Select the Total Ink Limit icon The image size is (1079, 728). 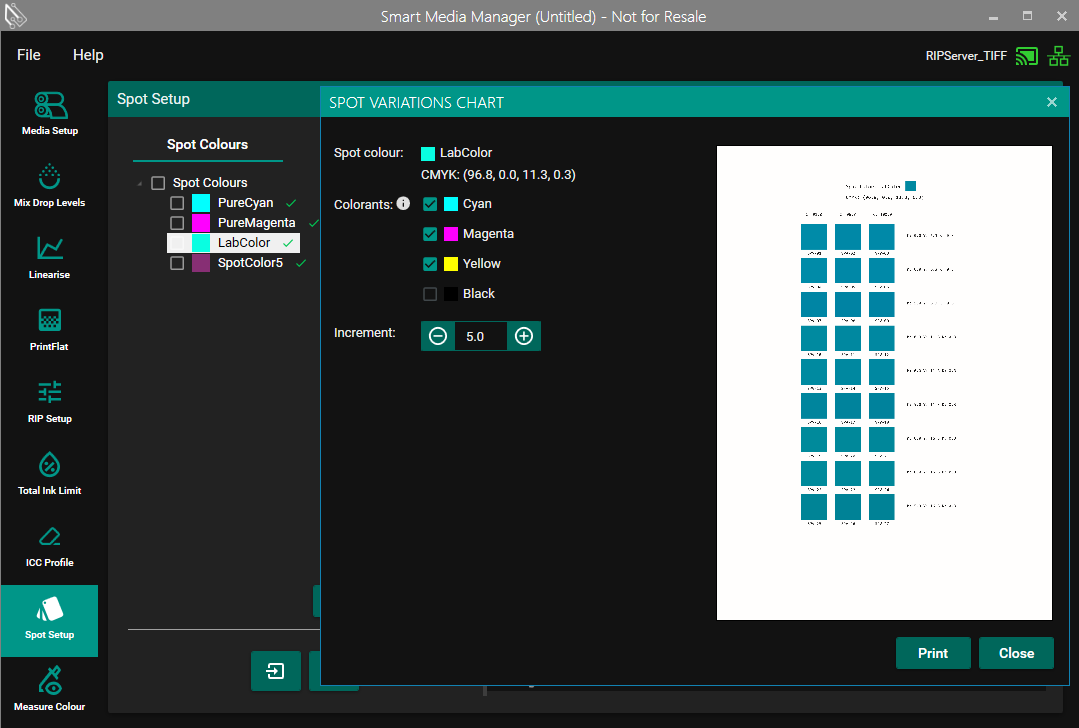pos(49,473)
